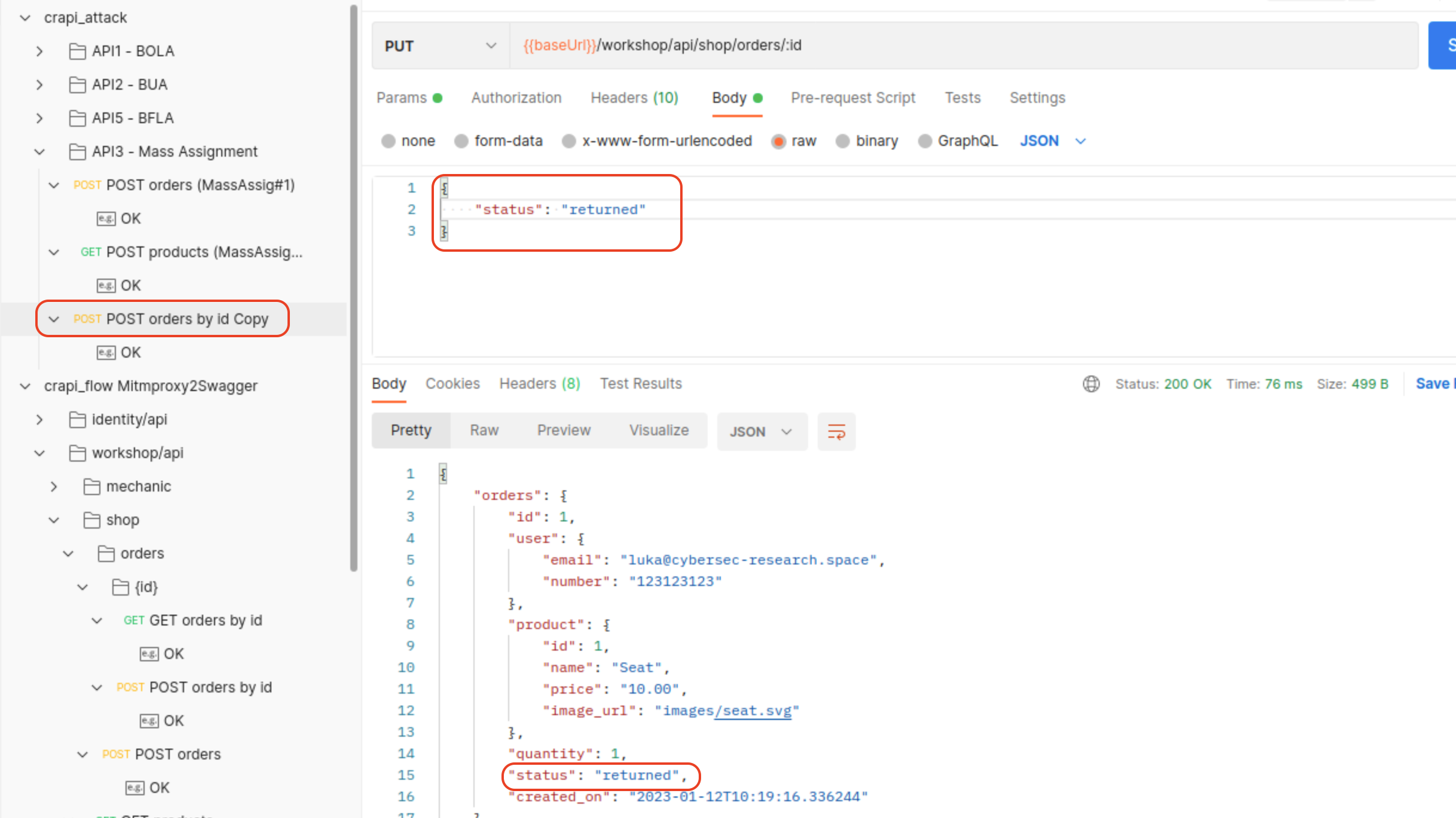Select the none body type radio
The width and height of the screenshot is (1456, 818).
389,141
